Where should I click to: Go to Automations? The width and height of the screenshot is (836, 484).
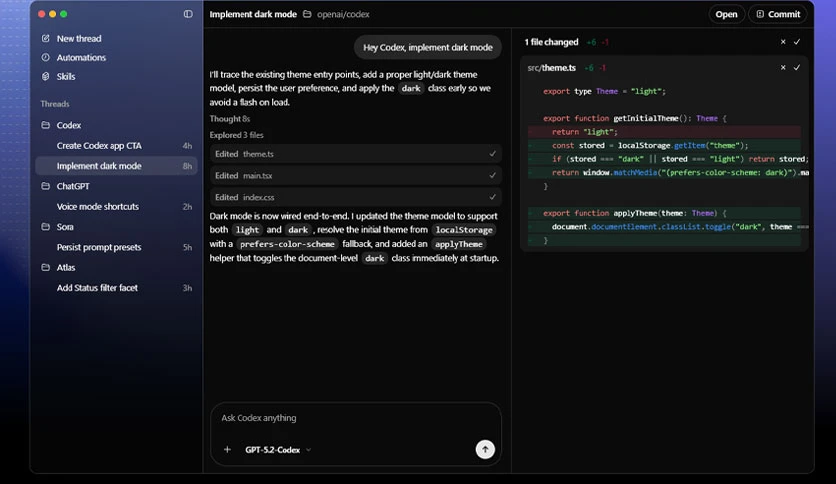click(x=81, y=57)
